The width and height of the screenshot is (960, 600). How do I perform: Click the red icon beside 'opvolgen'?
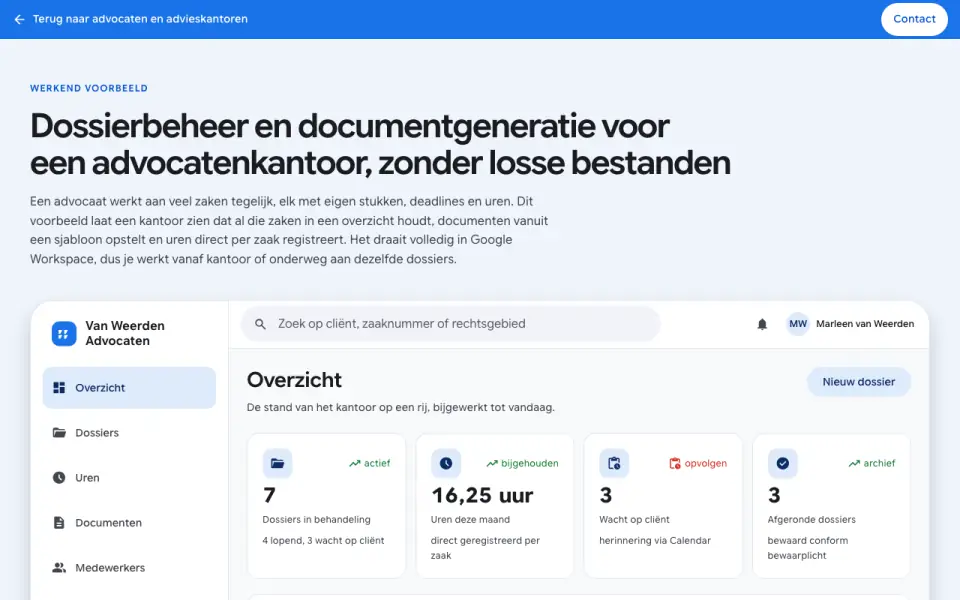[x=675, y=463]
